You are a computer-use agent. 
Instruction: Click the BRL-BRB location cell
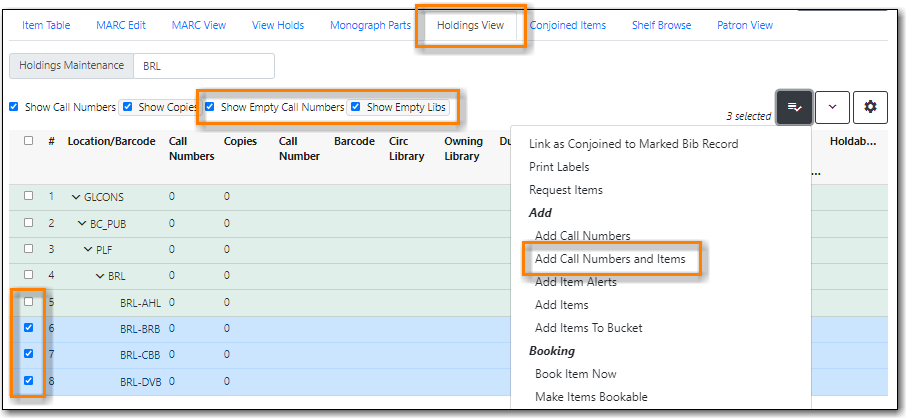(140, 329)
